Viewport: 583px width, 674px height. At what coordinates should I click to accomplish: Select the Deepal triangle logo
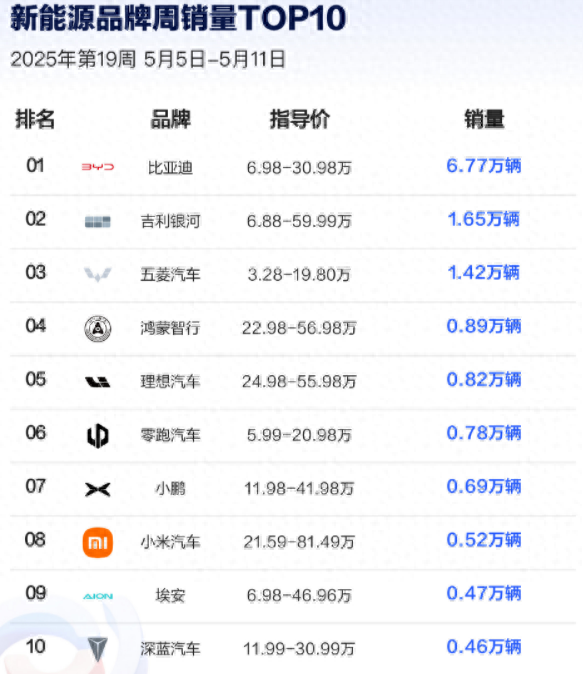click(x=98, y=649)
